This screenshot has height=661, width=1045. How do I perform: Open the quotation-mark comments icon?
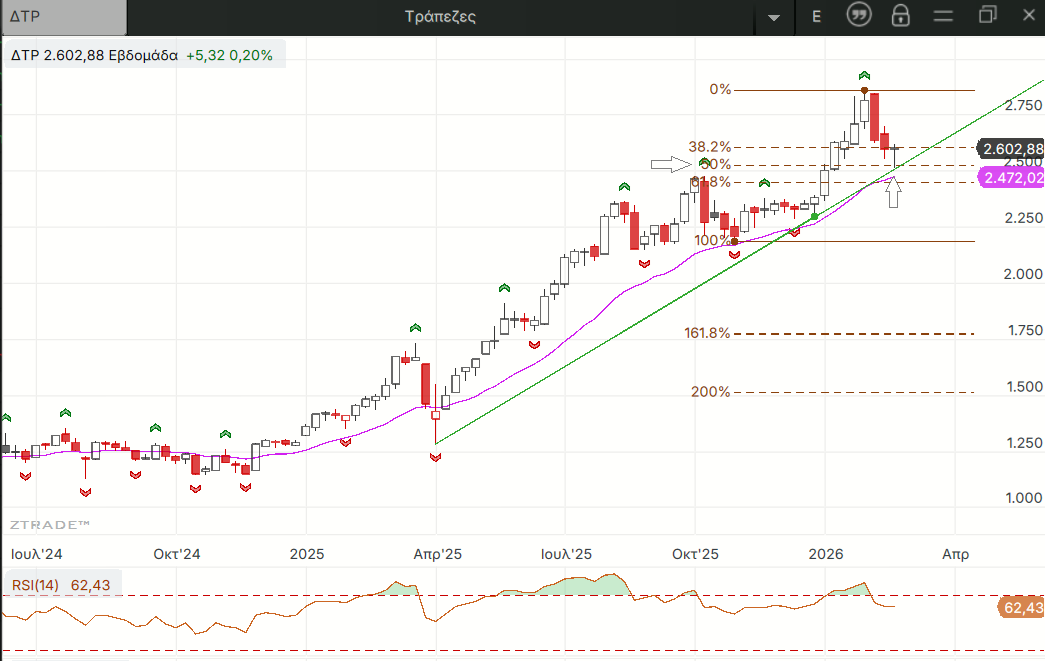[858, 16]
